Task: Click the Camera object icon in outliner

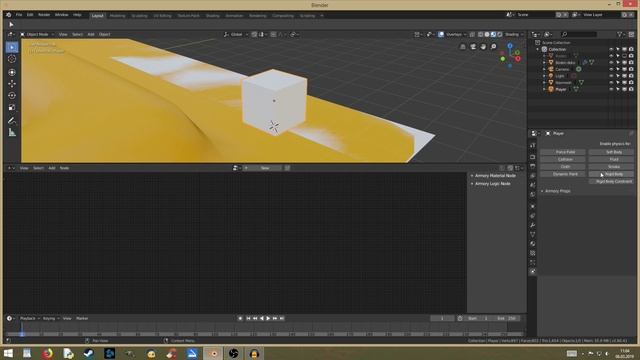Action: [x=551, y=69]
